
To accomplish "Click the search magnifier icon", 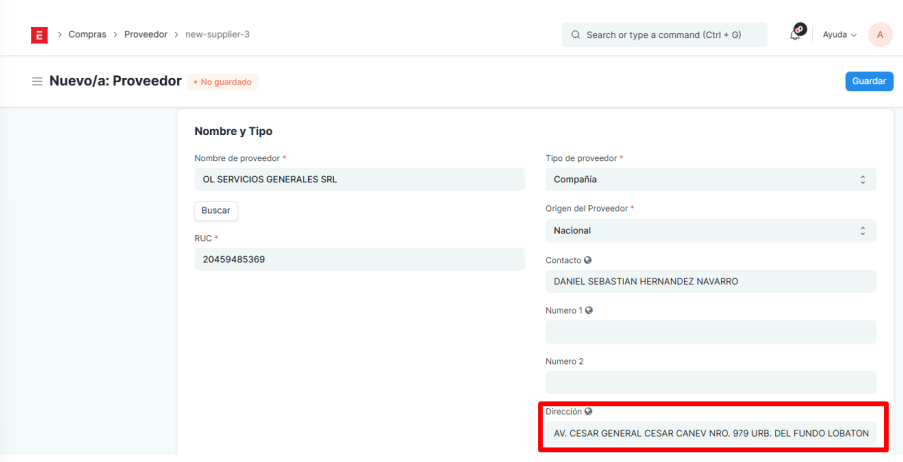I will 576,35.
